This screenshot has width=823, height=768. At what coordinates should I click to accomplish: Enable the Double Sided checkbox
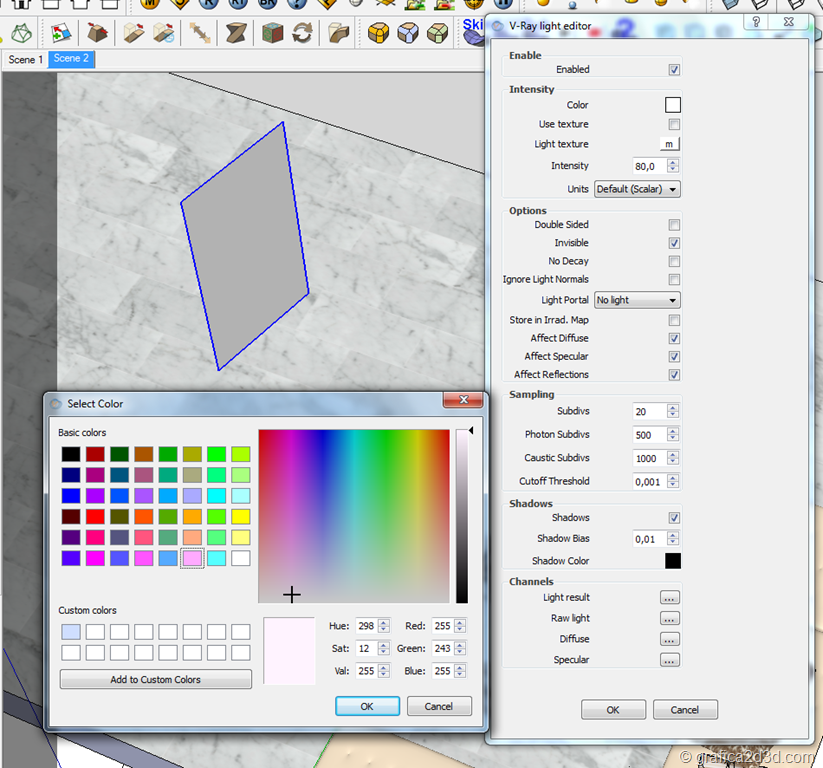674,225
